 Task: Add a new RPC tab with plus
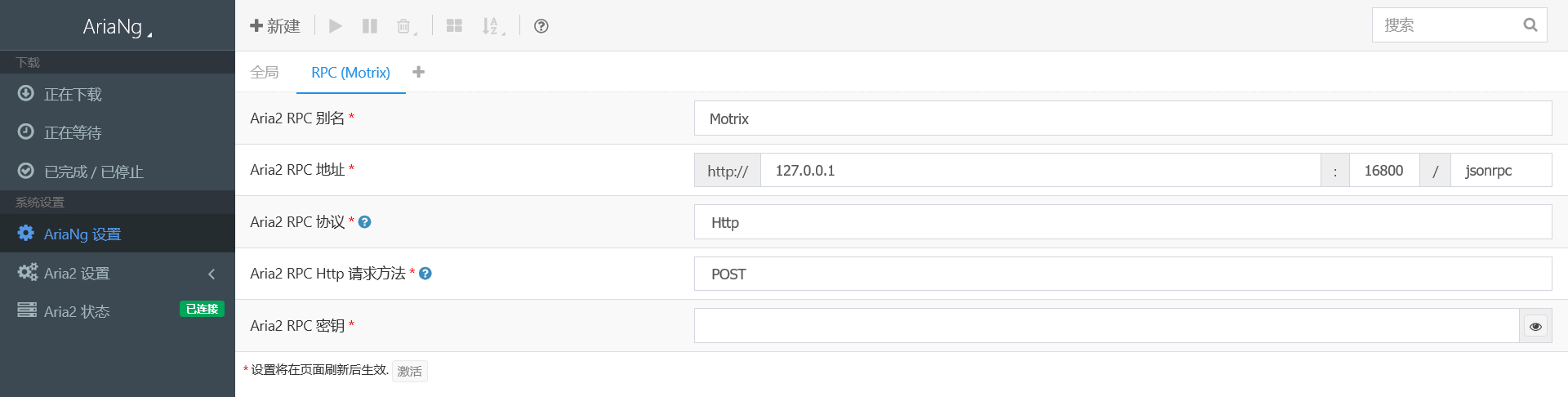click(419, 72)
